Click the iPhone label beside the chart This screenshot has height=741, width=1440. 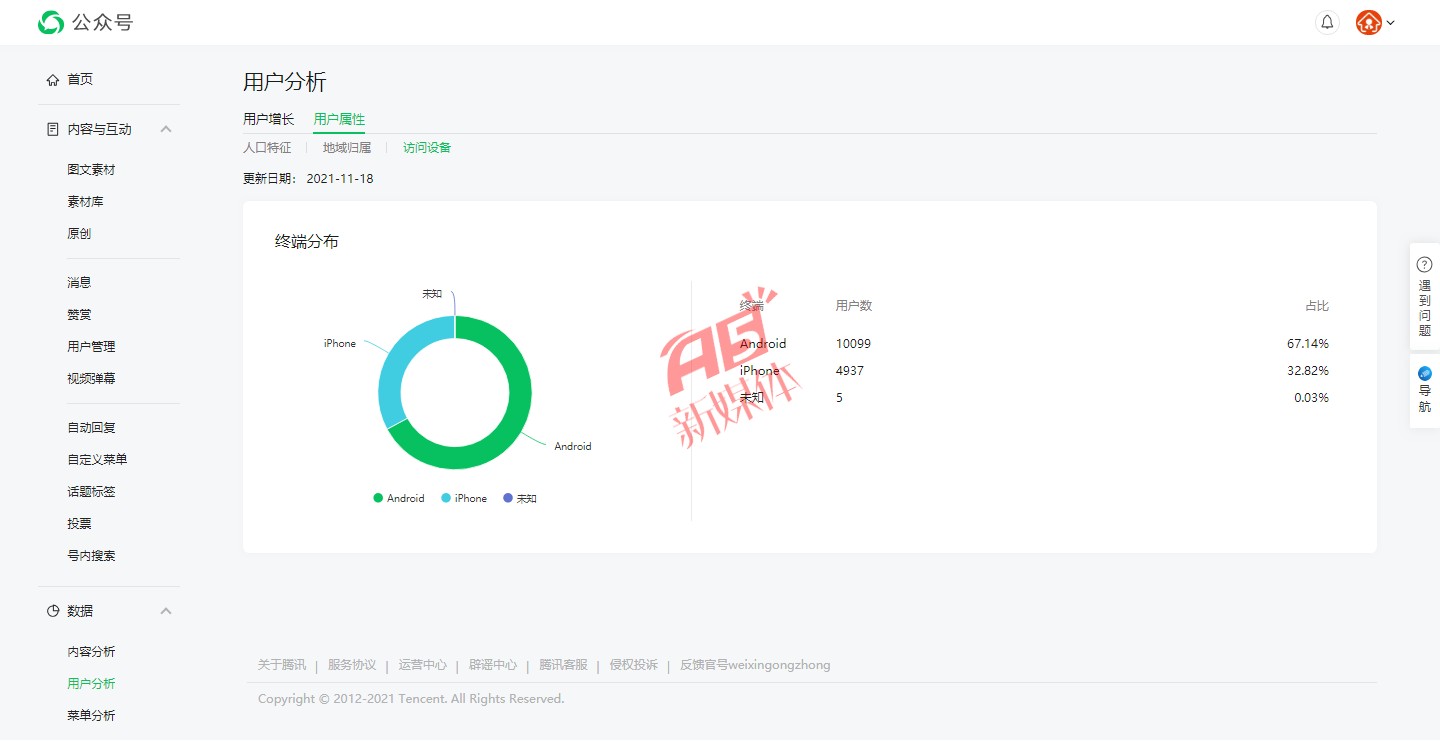[340, 343]
